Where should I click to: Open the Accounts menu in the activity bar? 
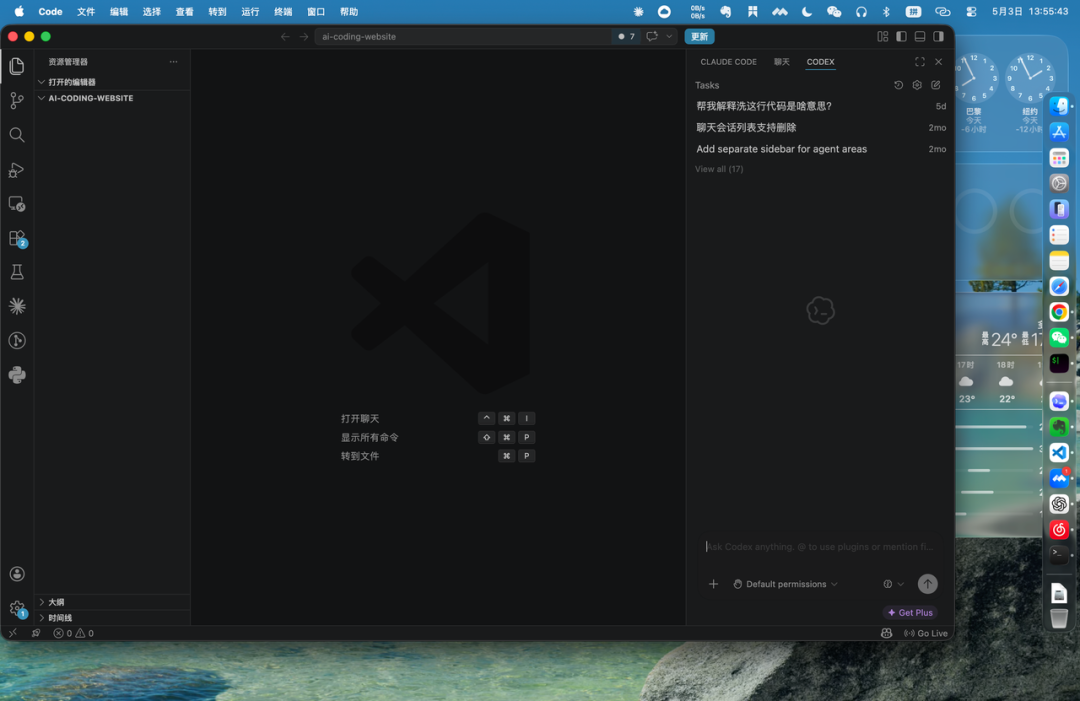17,574
